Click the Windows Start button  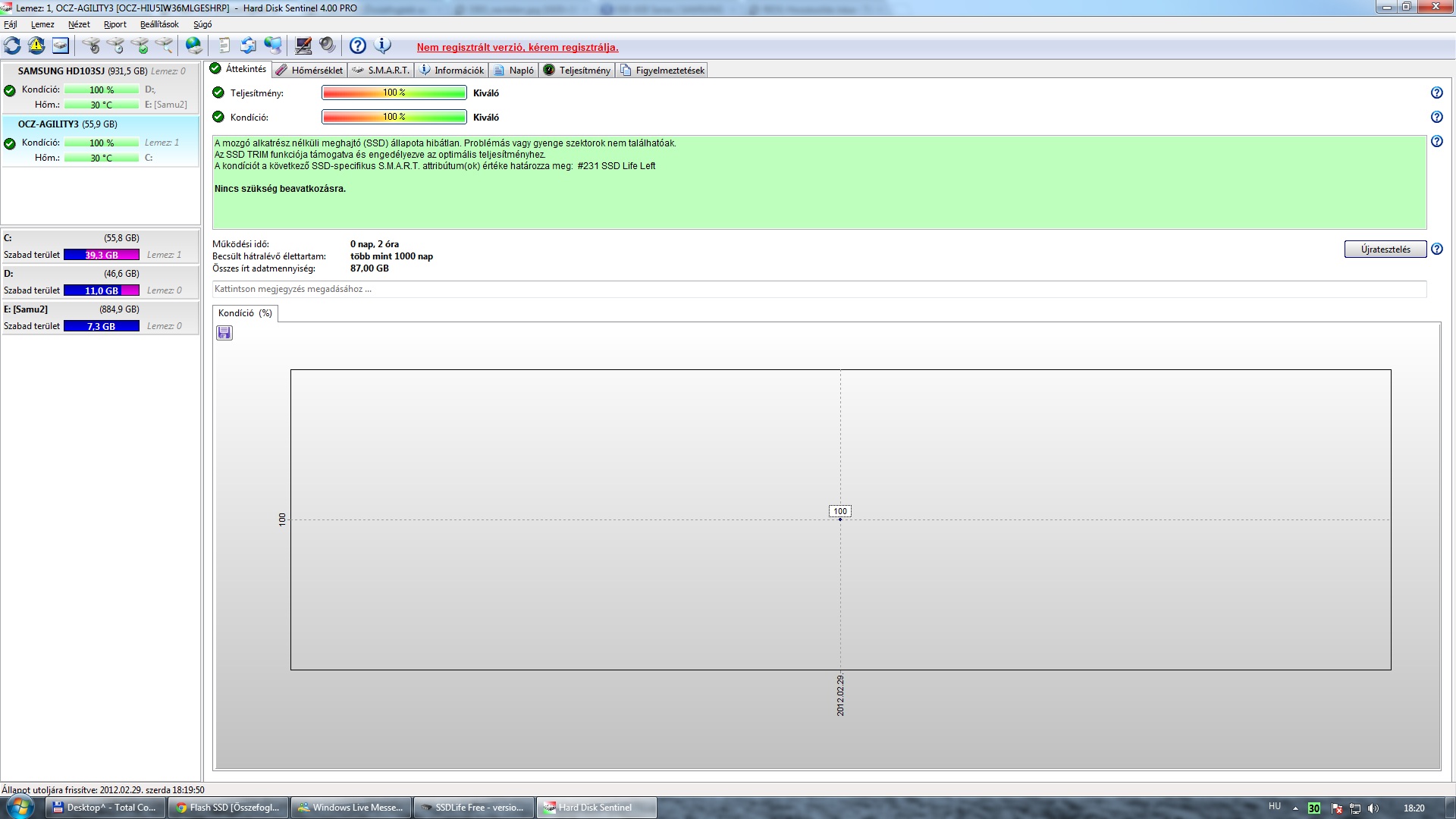coord(20,807)
